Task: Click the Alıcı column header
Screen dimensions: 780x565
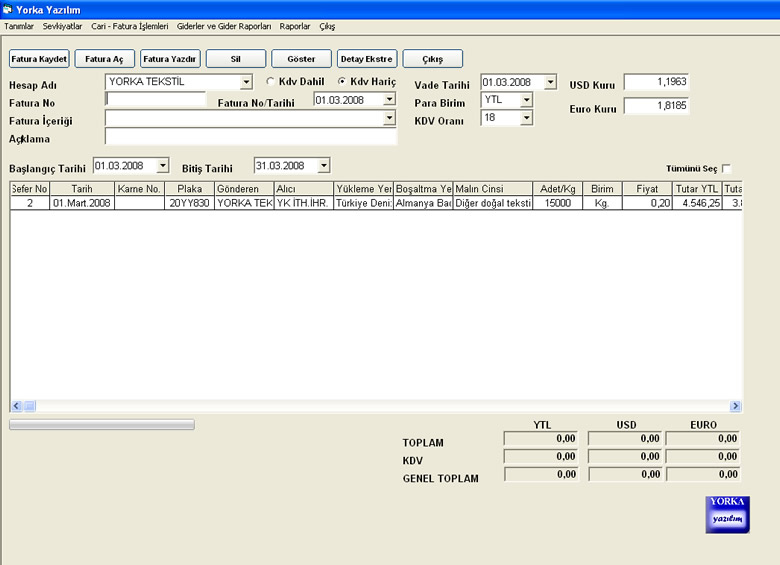Action: 304,189
